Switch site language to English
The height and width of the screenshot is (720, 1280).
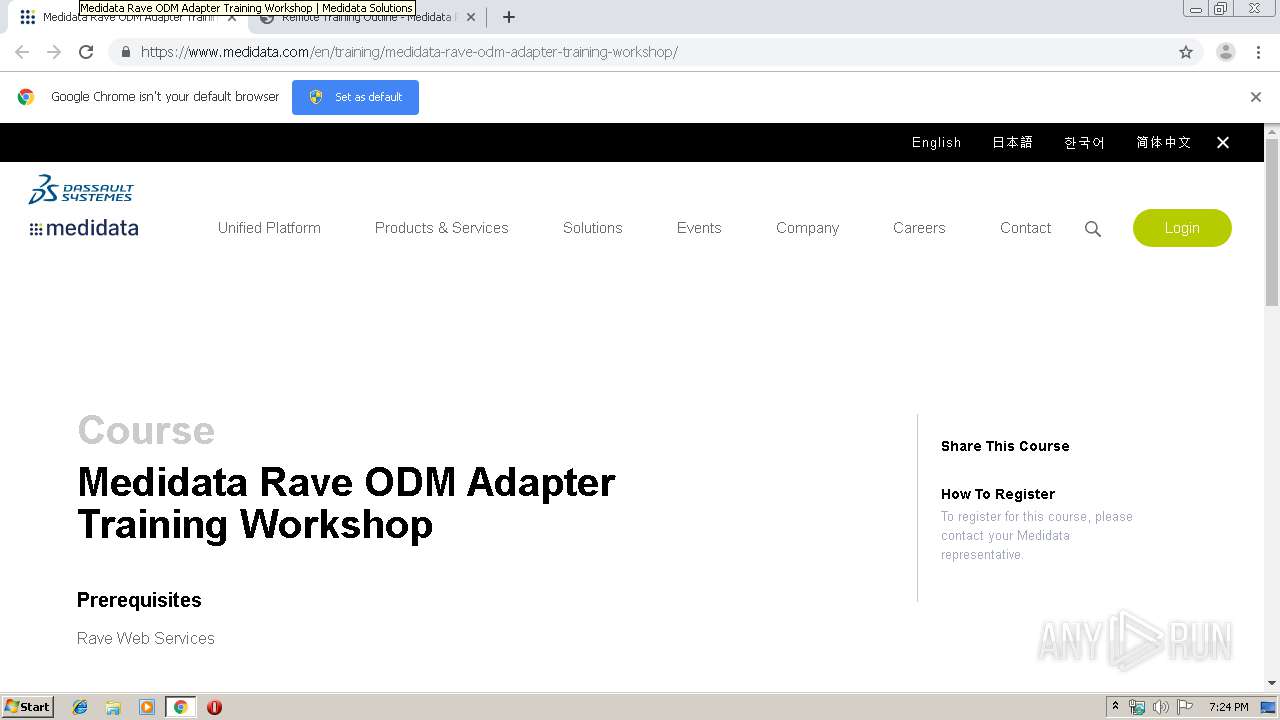click(x=936, y=142)
